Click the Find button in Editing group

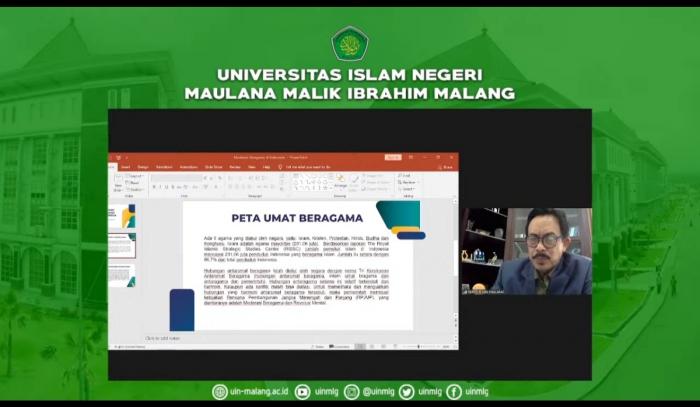(x=405, y=176)
